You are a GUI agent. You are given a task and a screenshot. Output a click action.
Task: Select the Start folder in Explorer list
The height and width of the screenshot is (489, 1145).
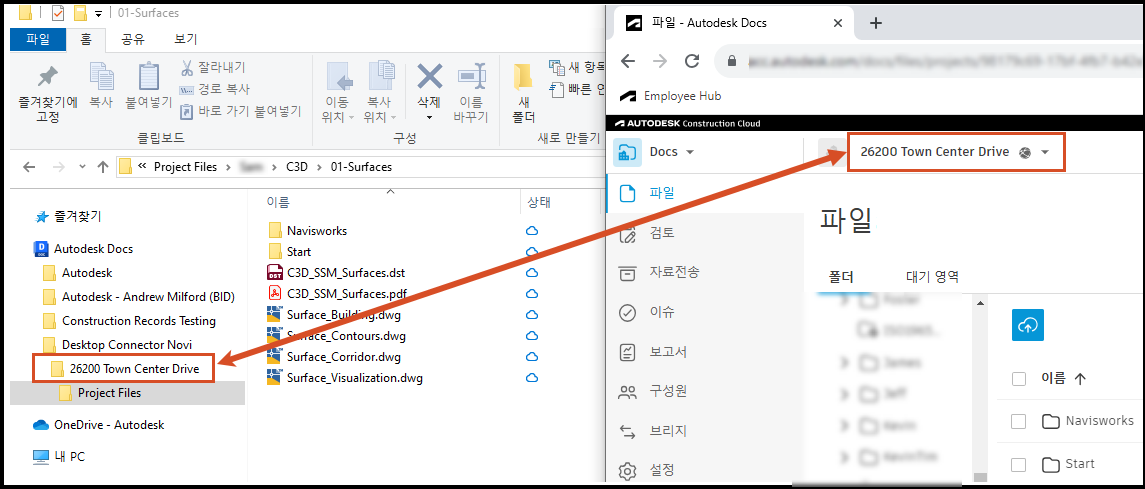pos(290,252)
